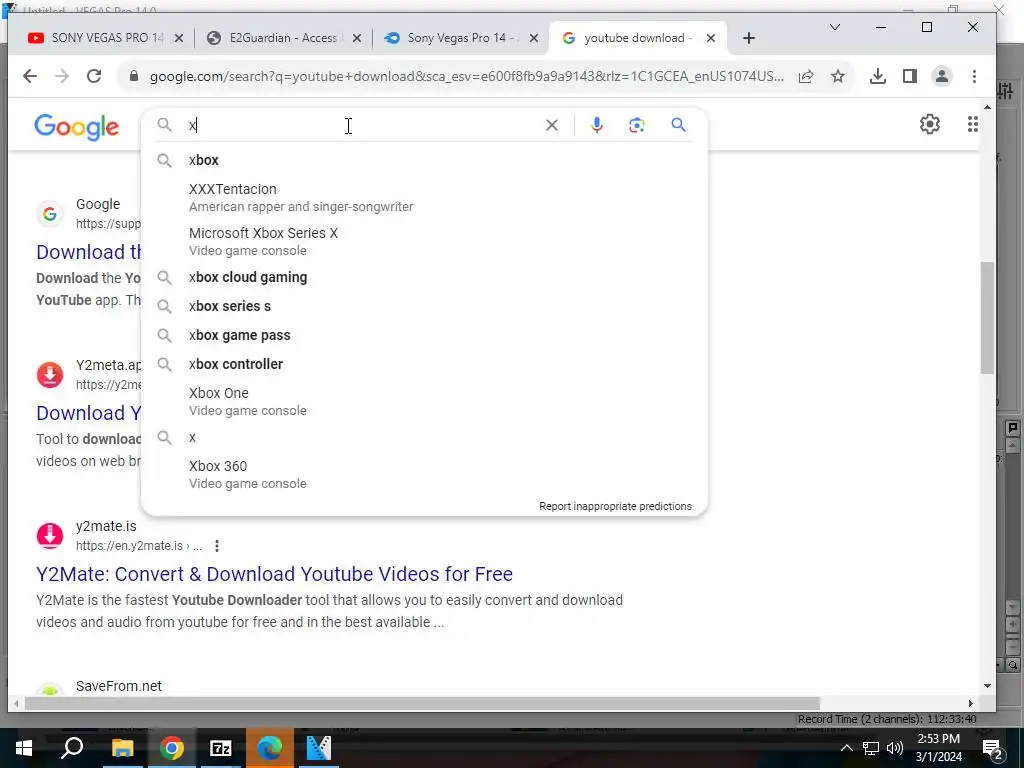Open a new browser tab
1024x768 pixels.
click(x=749, y=39)
